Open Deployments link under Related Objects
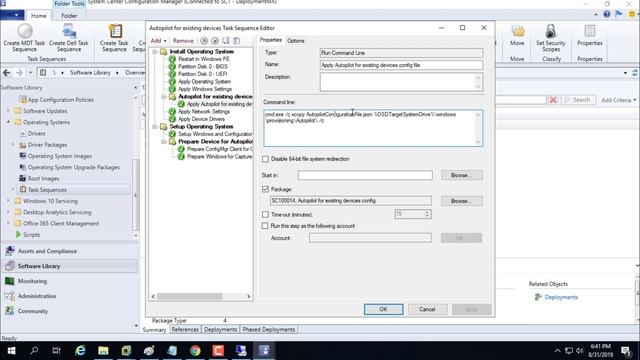 [561, 297]
